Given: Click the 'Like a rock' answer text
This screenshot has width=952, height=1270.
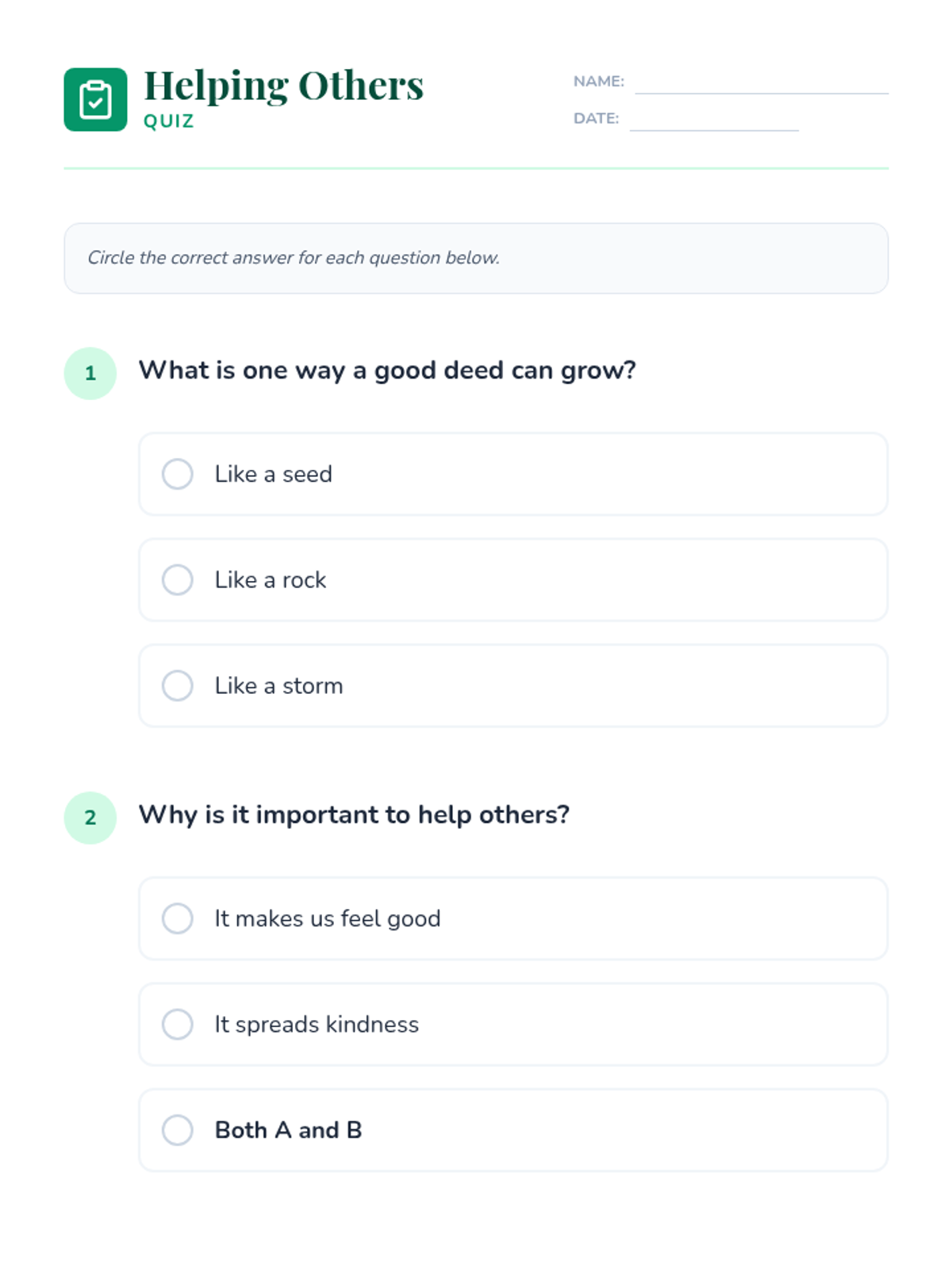Looking at the screenshot, I should 270,579.
